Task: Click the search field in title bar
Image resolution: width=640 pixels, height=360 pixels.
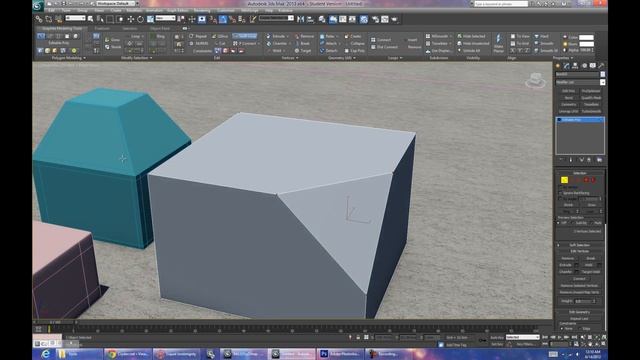Action: point(501,4)
